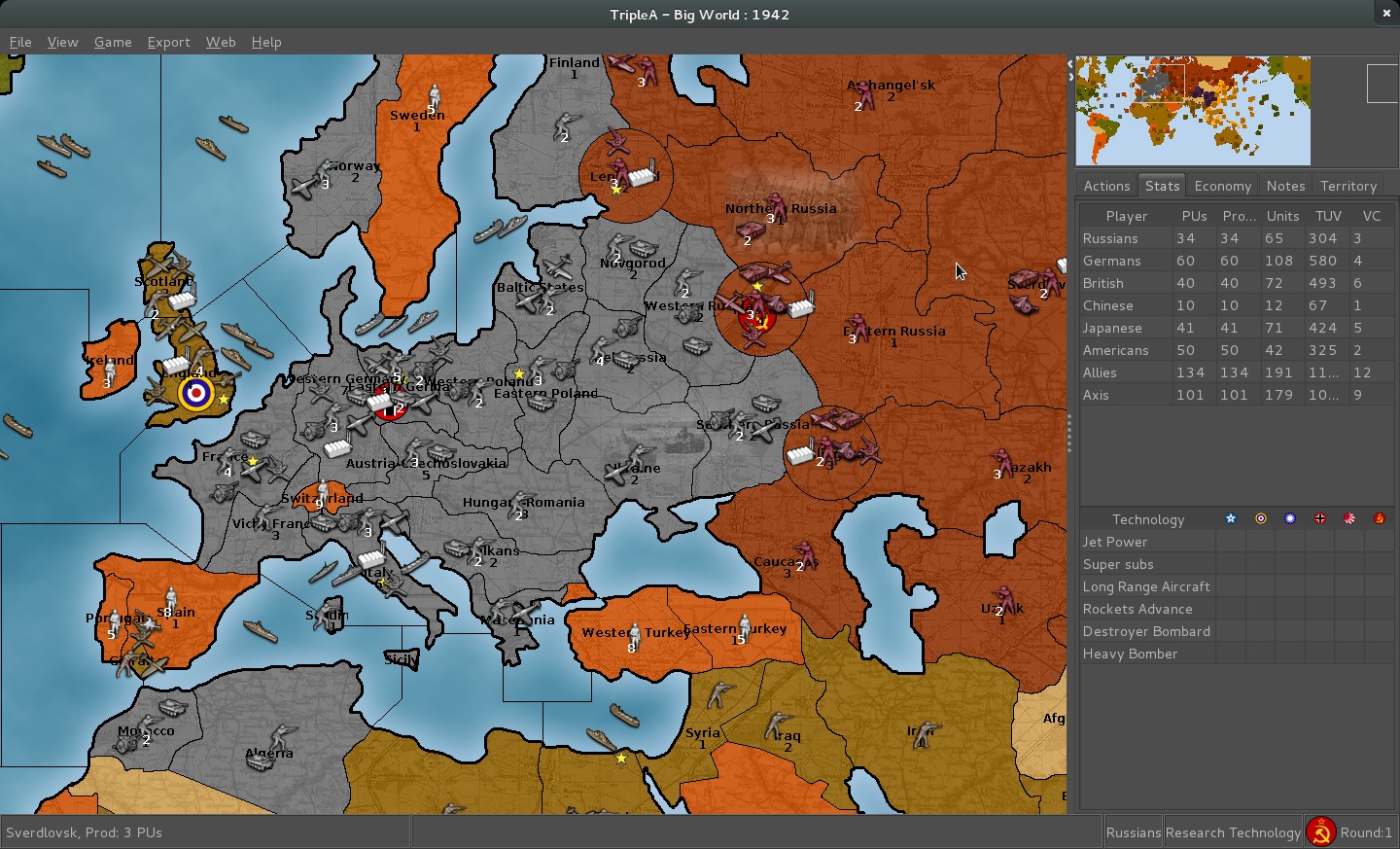Switch to the Stats tab
Screen dimensions: 1400x849
click(x=1162, y=186)
